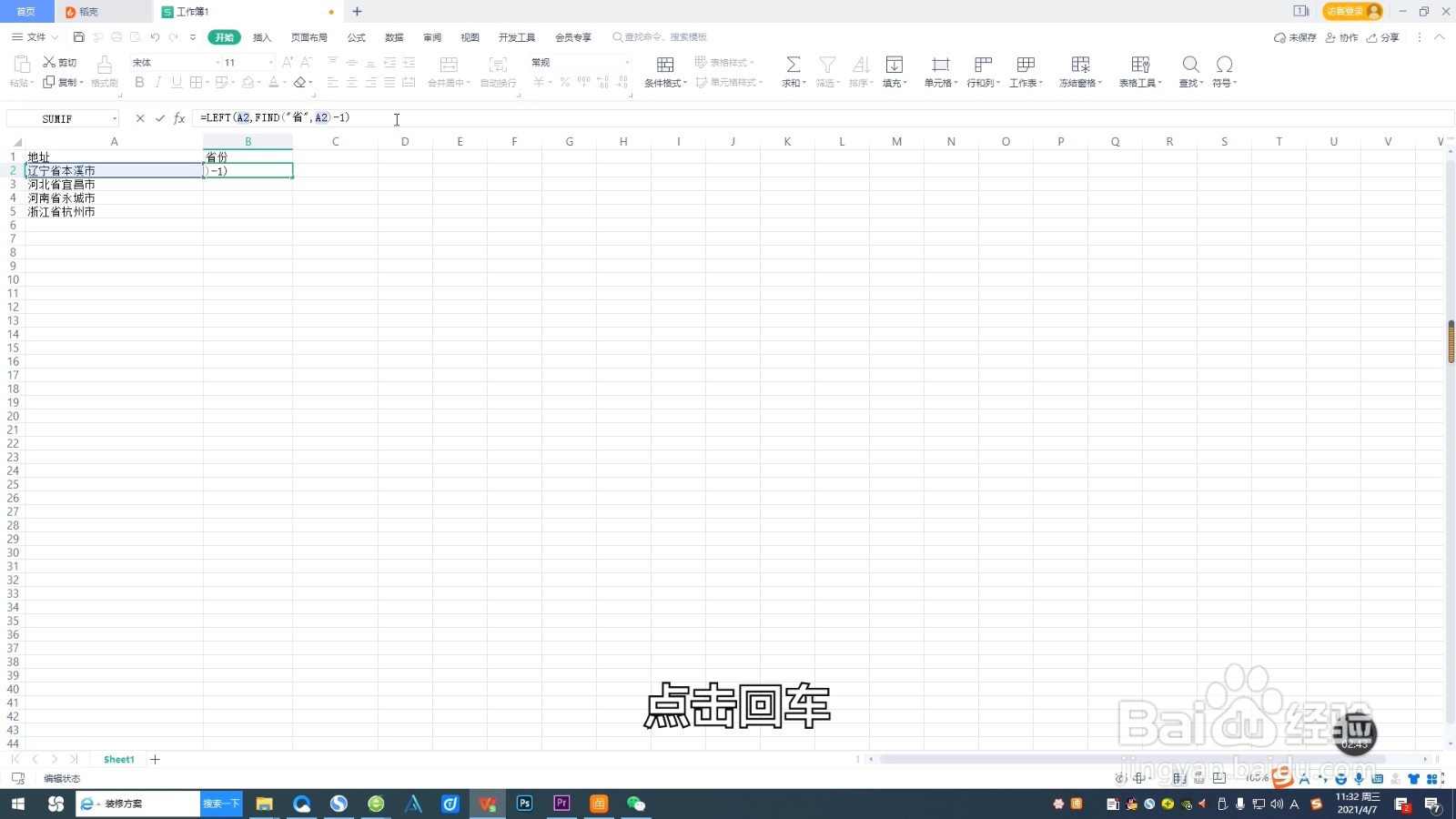1456x819 pixels.
Task: Click the Unsaved (未保存) status button
Action: pyautogui.click(x=1295, y=37)
